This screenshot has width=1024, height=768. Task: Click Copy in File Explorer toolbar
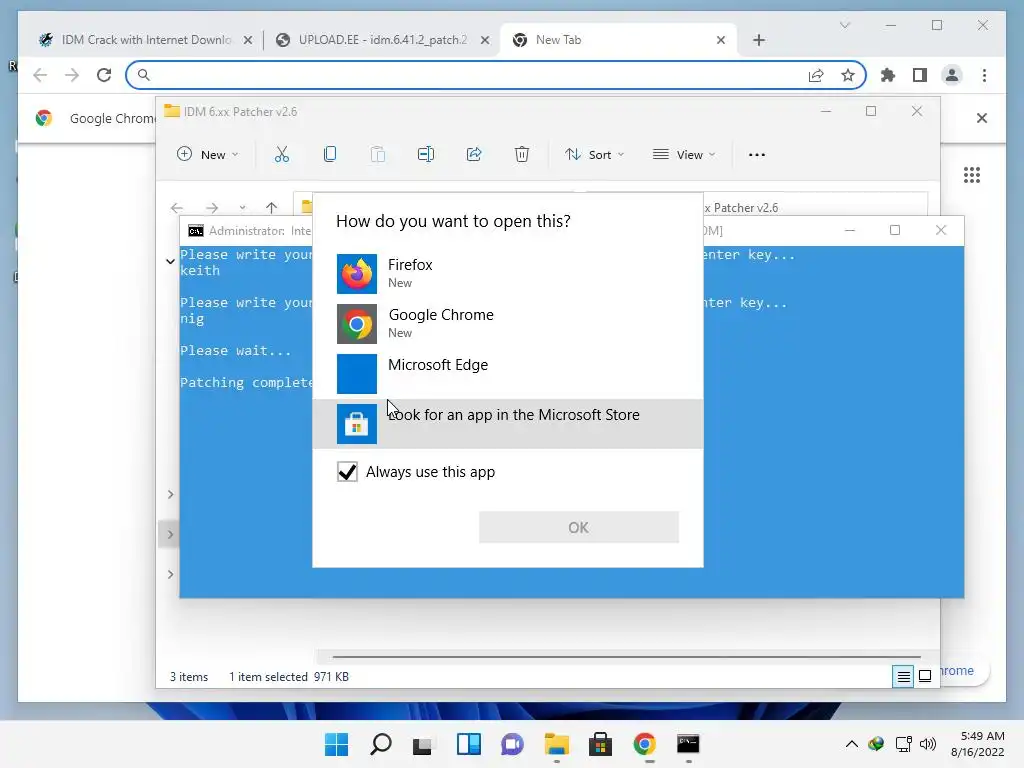tap(330, 155)
